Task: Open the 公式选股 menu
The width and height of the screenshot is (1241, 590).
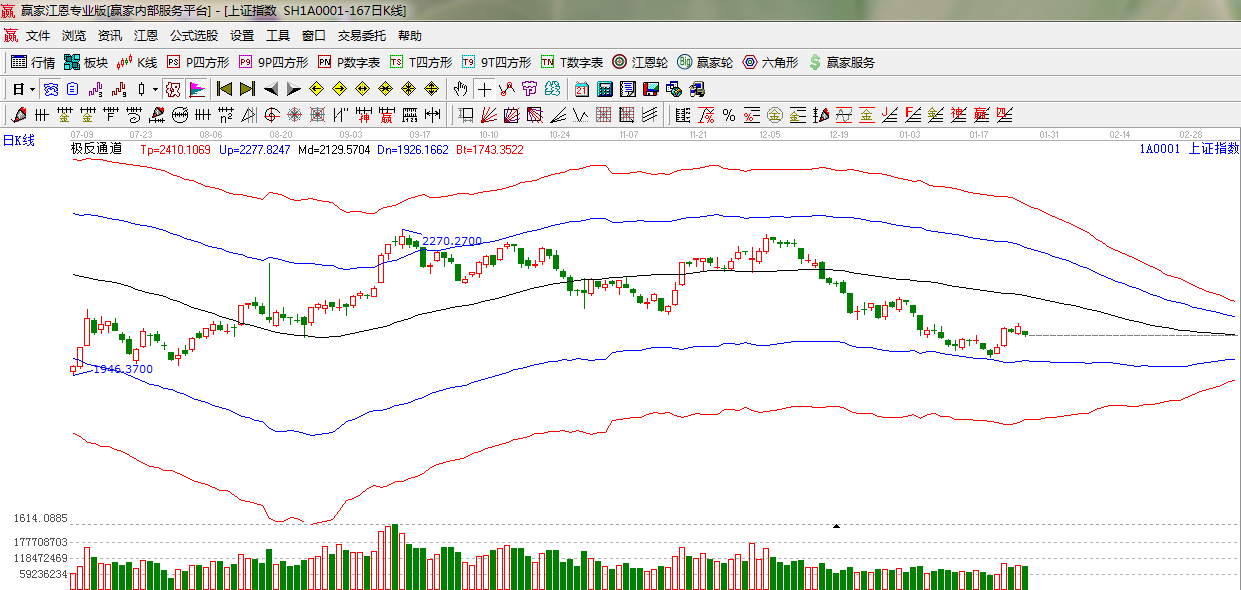Action: 193,36
